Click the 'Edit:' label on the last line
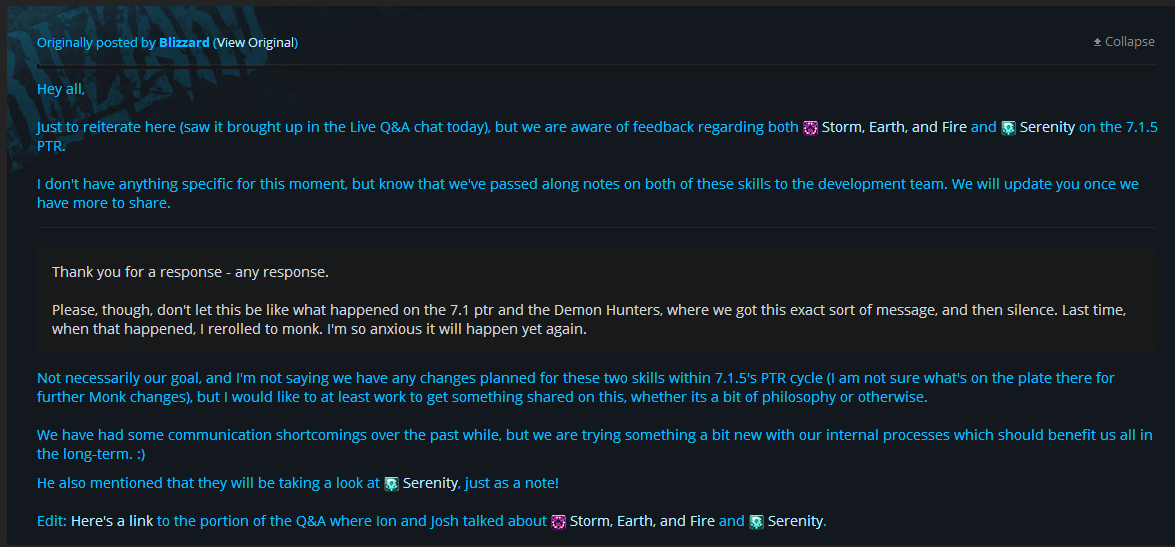Screen dimensions: 1175x547 (x=52, y=521)
